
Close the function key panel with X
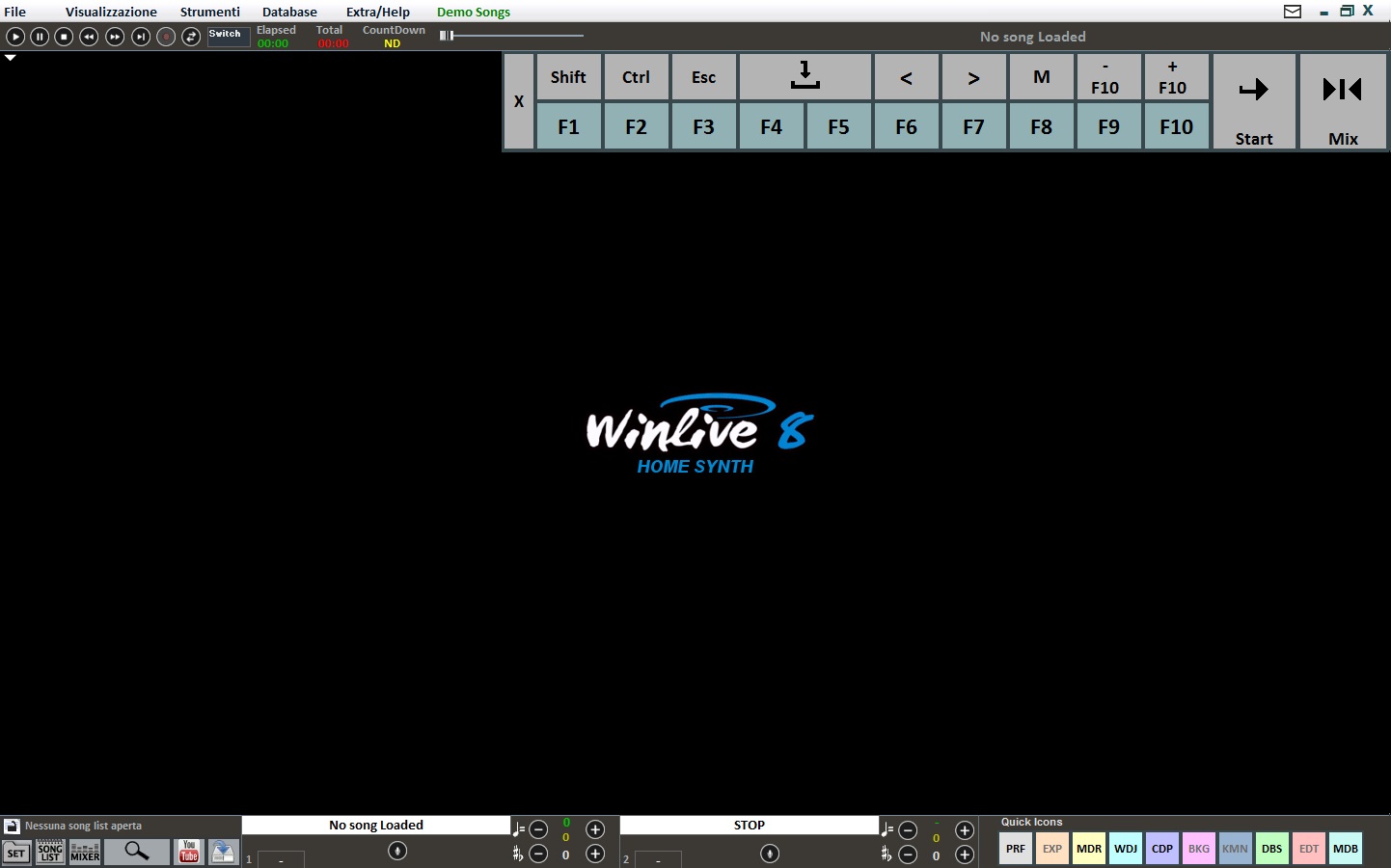519,101
